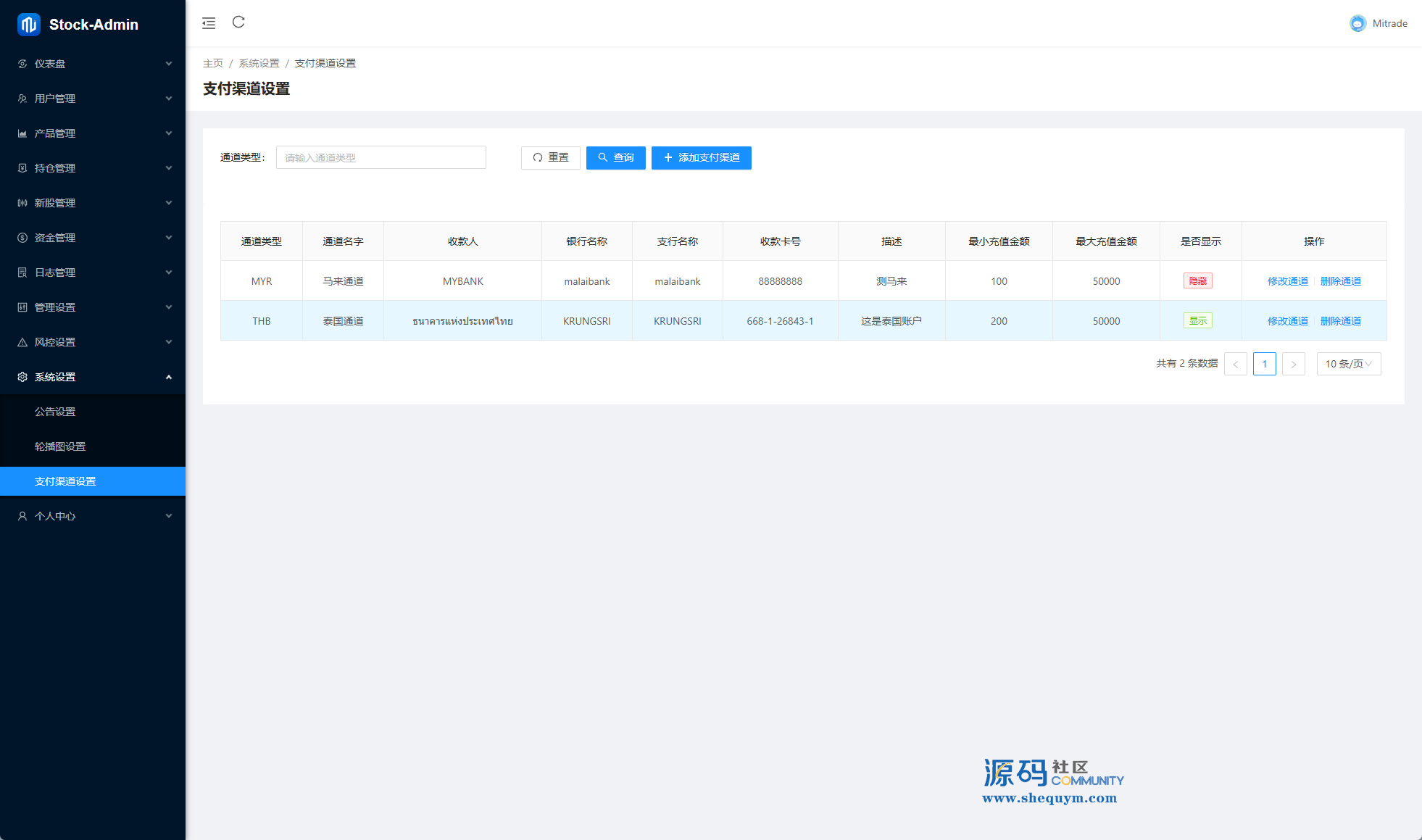Image resolution: width=1422 pixels, height=840 pixels.
Task: Open the 10 条/页 page size dropdown
Action: coord(1348,364)
